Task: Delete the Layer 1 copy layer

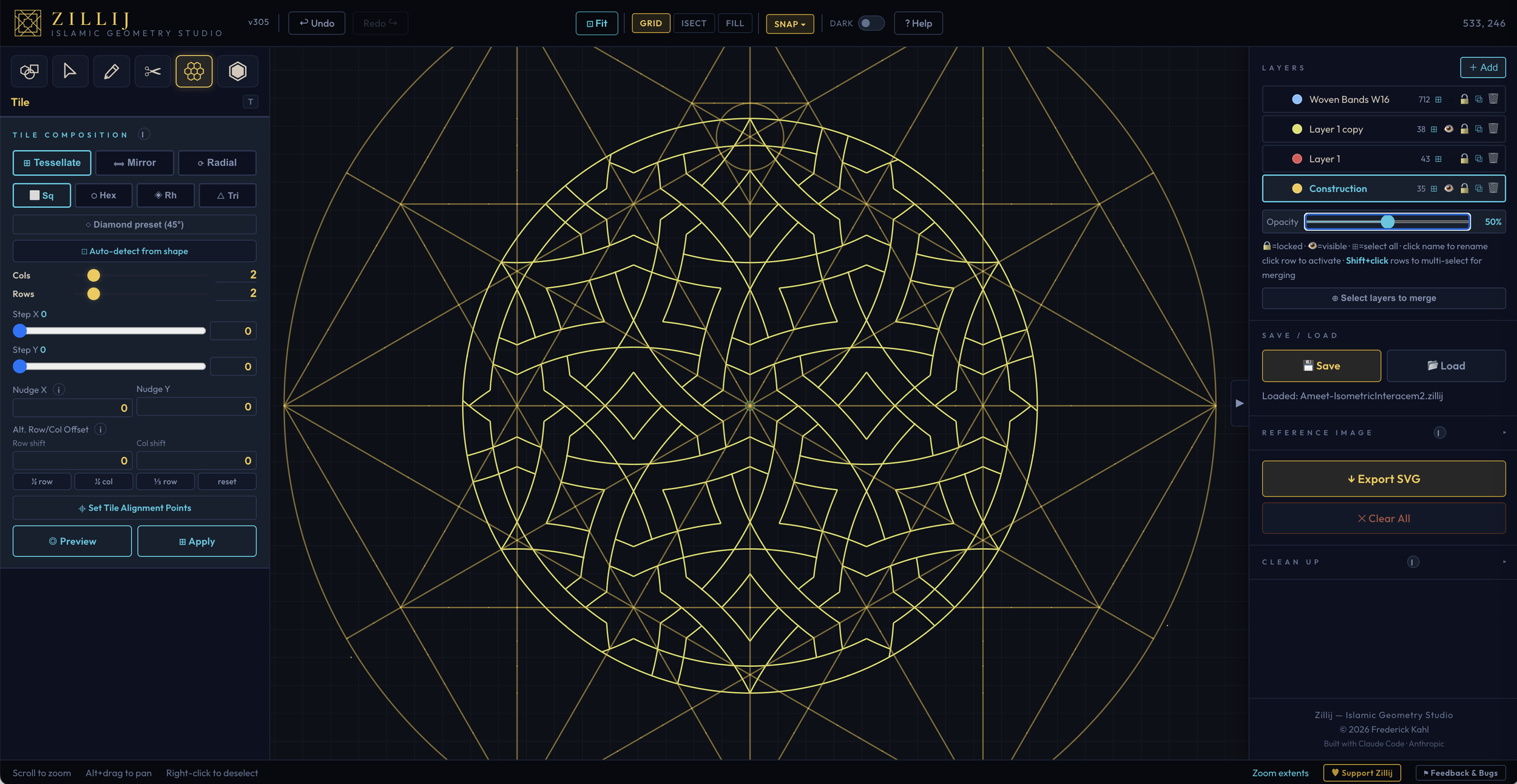Action: pos(1493,129)
